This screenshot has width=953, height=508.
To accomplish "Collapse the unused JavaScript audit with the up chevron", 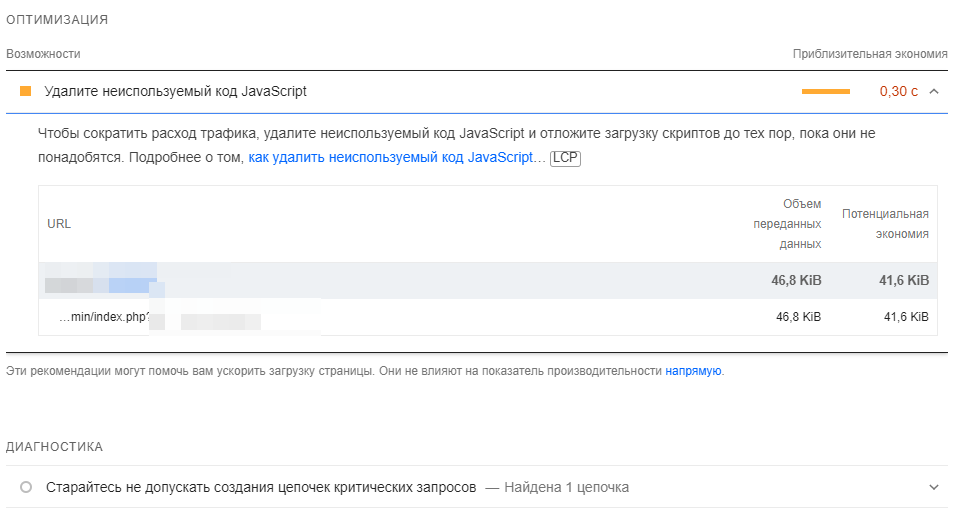I will point(933,91).
